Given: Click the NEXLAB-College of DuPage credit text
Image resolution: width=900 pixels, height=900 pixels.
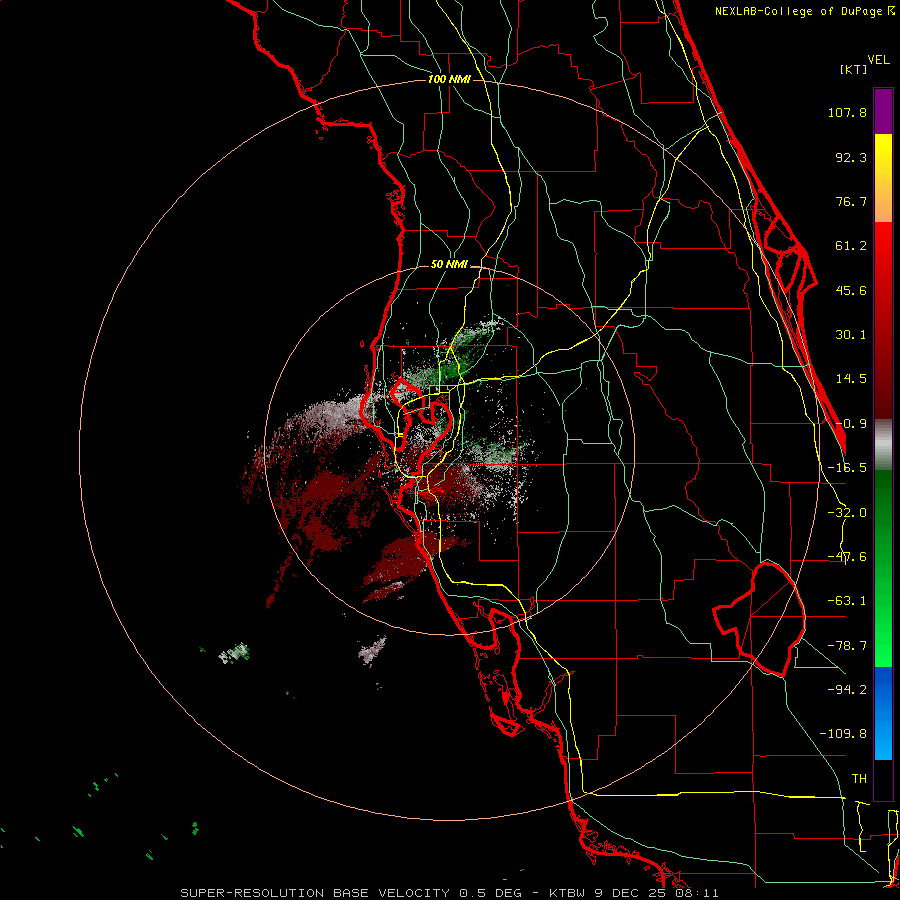Looking at the screenshot, I should [804, 11].
